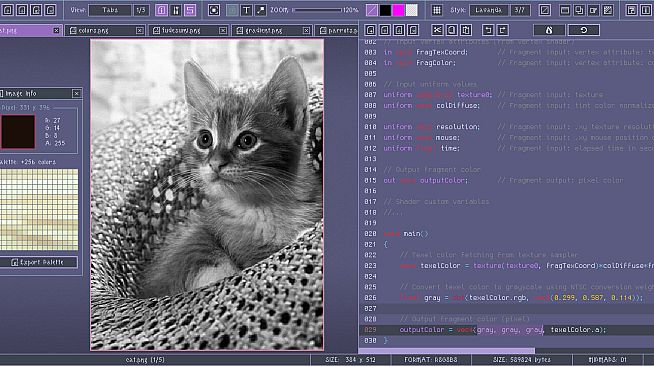
Task: Toggle the highlighted info panel icon
Action: 161,10
